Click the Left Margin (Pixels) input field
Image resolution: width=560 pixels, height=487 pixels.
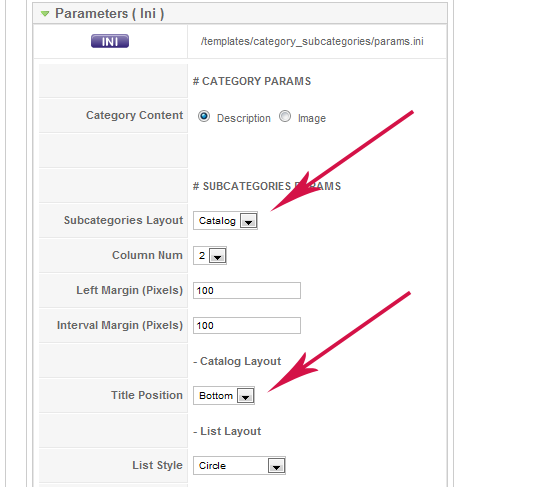click(x=247, y=291)
